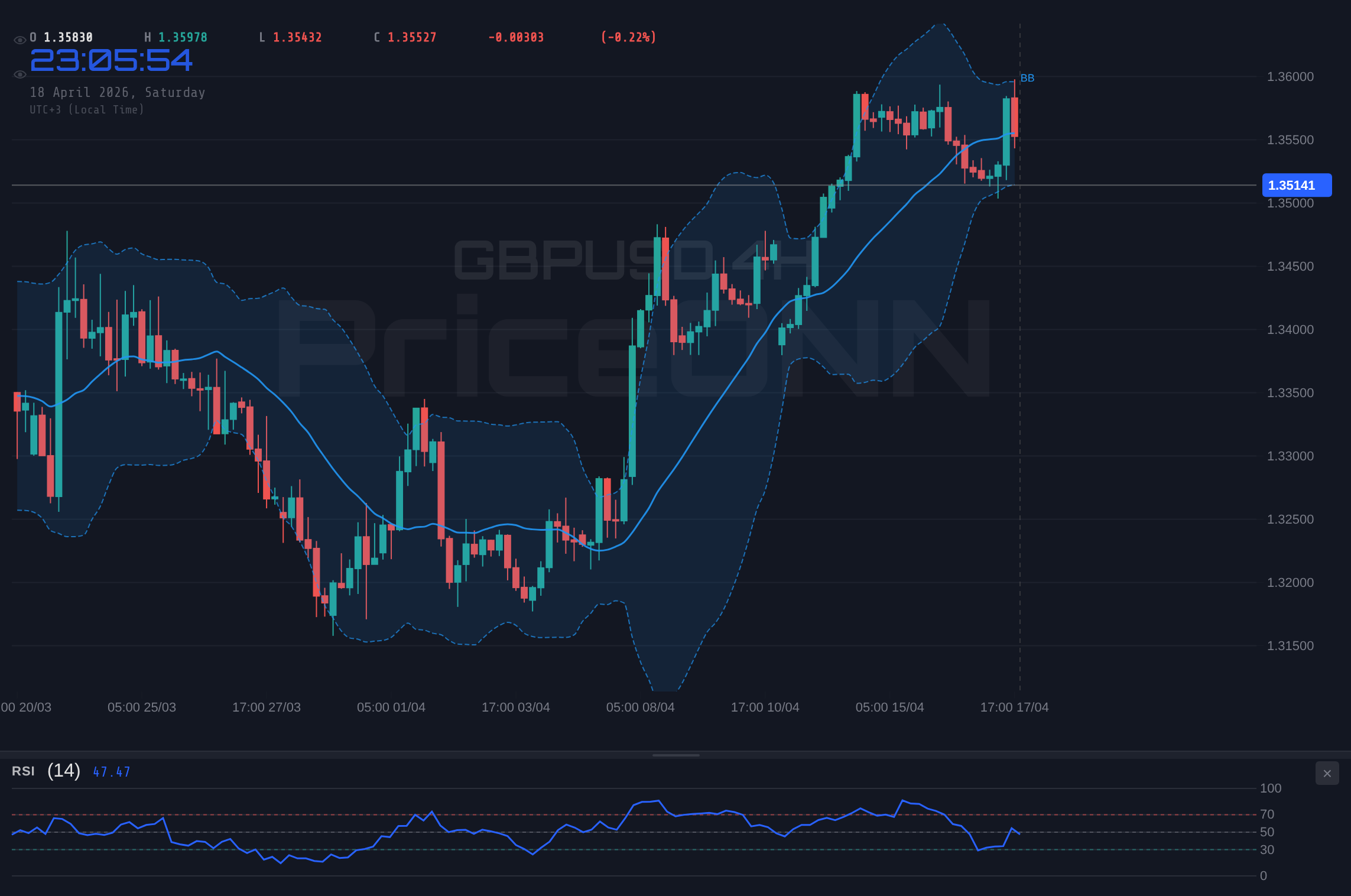Click the 1.31500 price axis label

click(1290, 646)
